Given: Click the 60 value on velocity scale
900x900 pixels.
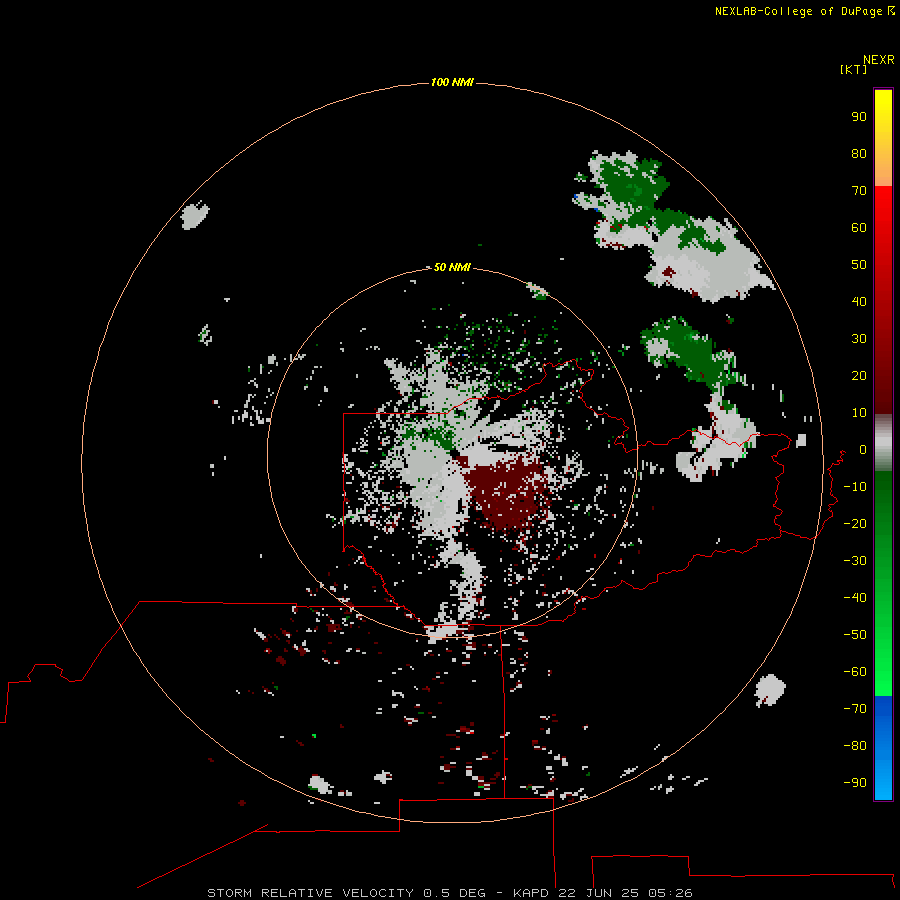Looking at the screenshot, I should pyautogui.click(x=859, y=227).
